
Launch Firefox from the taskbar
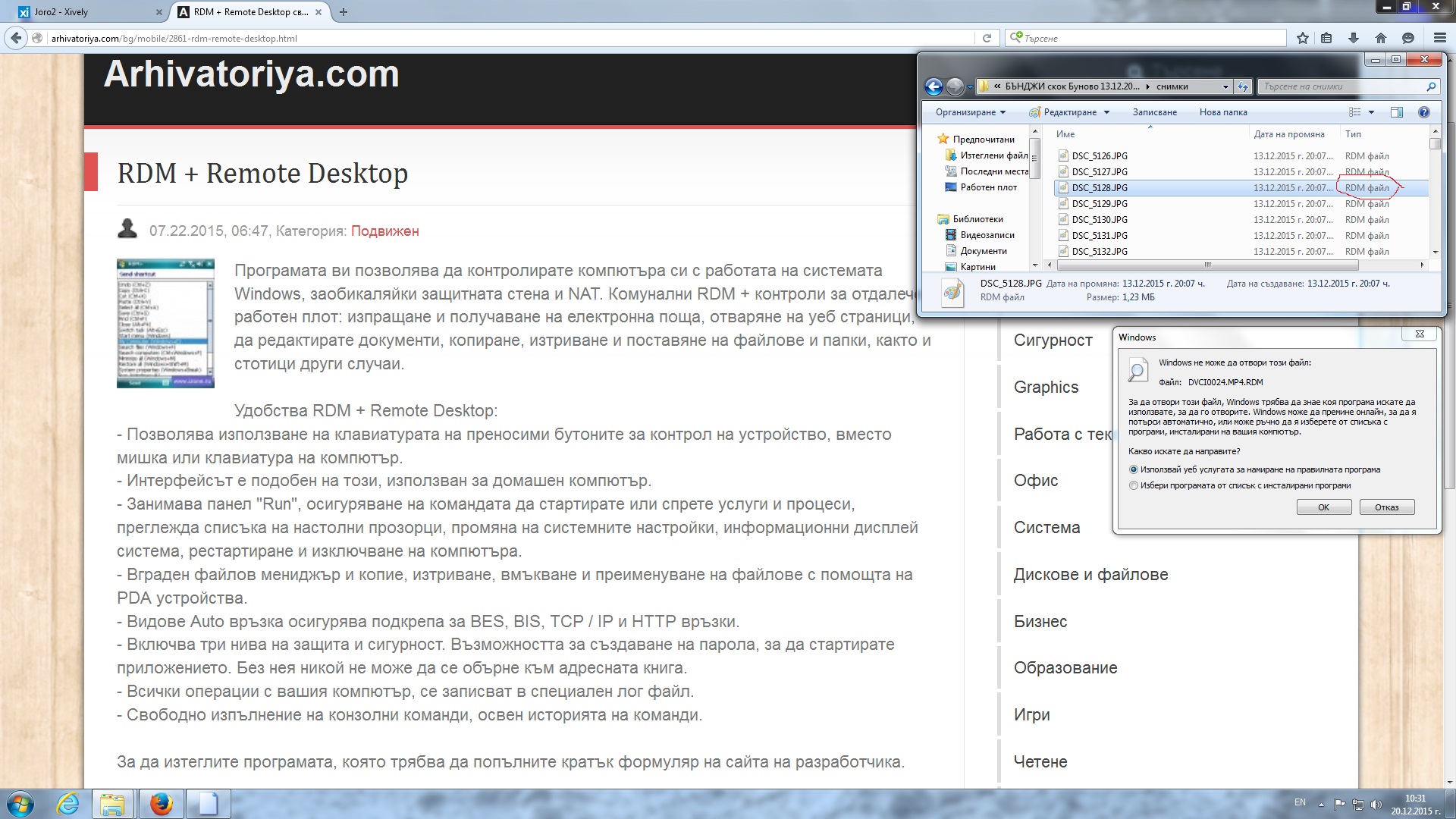(x=161, y=804)
